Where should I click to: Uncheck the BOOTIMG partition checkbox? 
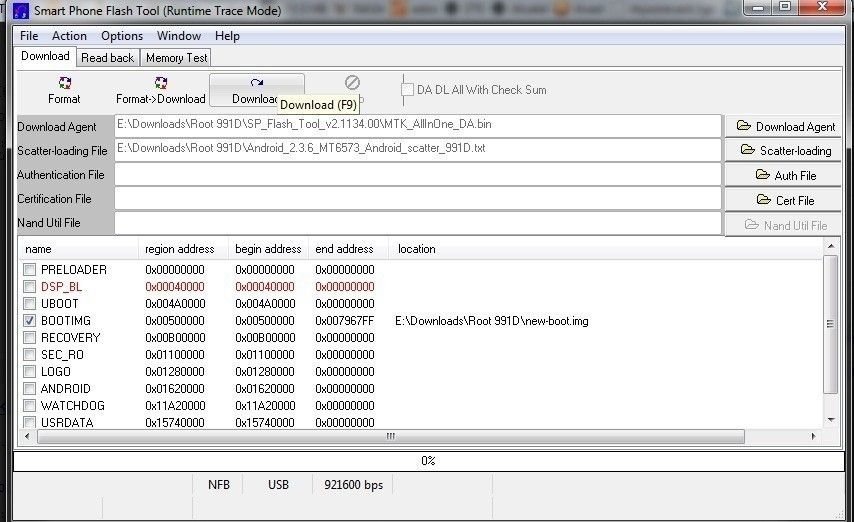click(x=29, y=320)
